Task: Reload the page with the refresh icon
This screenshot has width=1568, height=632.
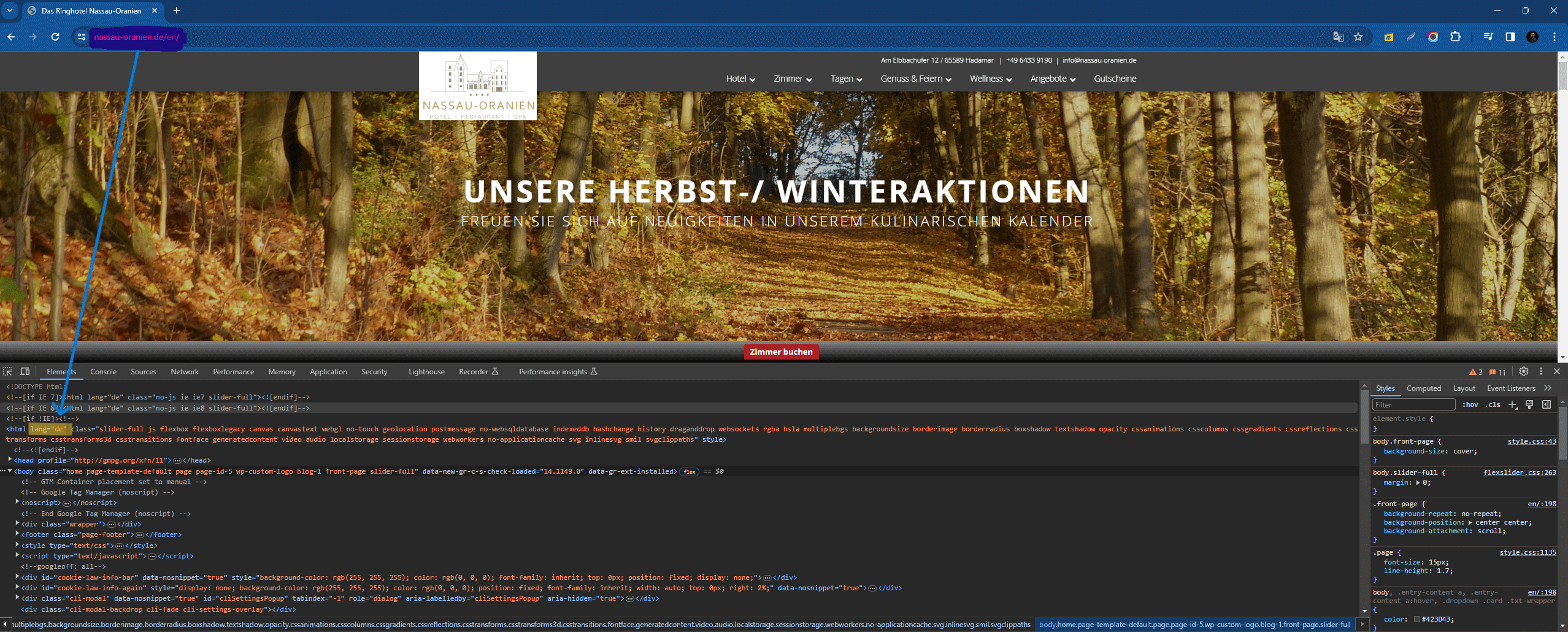Action: tap(55, 37)
